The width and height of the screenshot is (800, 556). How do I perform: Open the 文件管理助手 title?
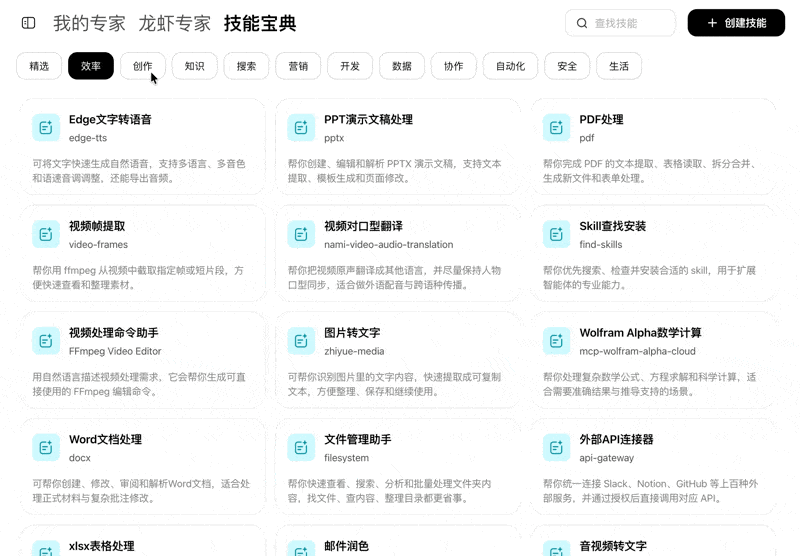point(358,439)
